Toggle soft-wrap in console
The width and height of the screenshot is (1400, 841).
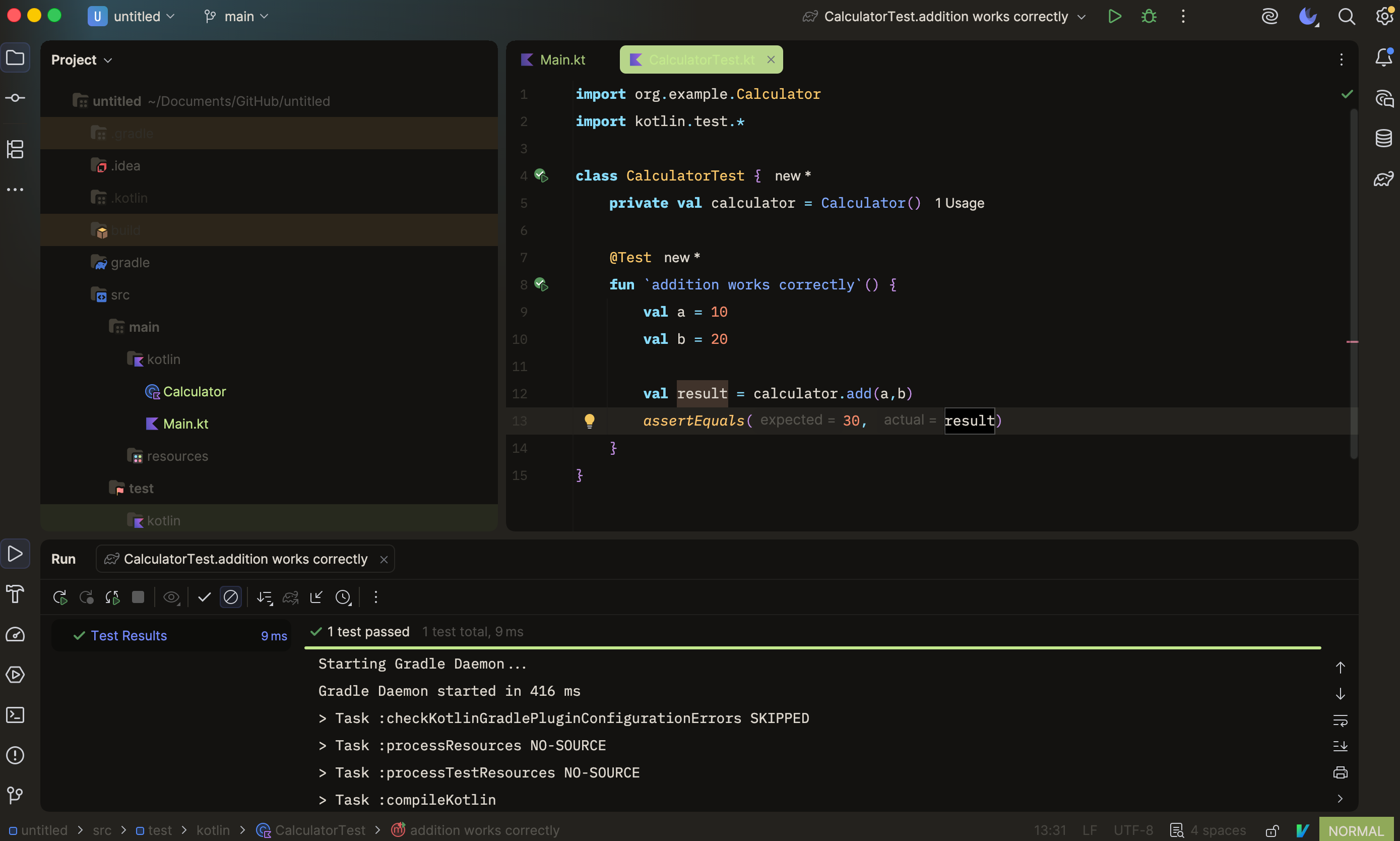point(1340,720)
